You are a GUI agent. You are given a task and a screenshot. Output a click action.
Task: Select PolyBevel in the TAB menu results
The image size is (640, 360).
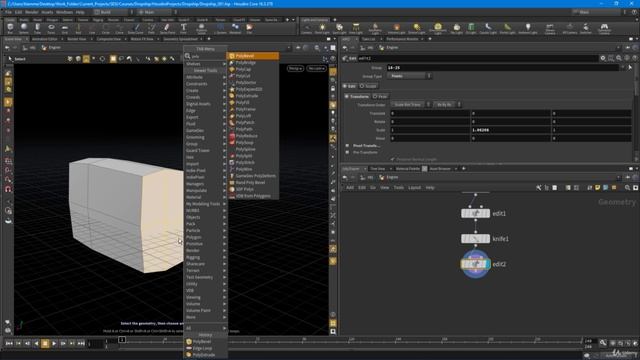tap(253, 56)
